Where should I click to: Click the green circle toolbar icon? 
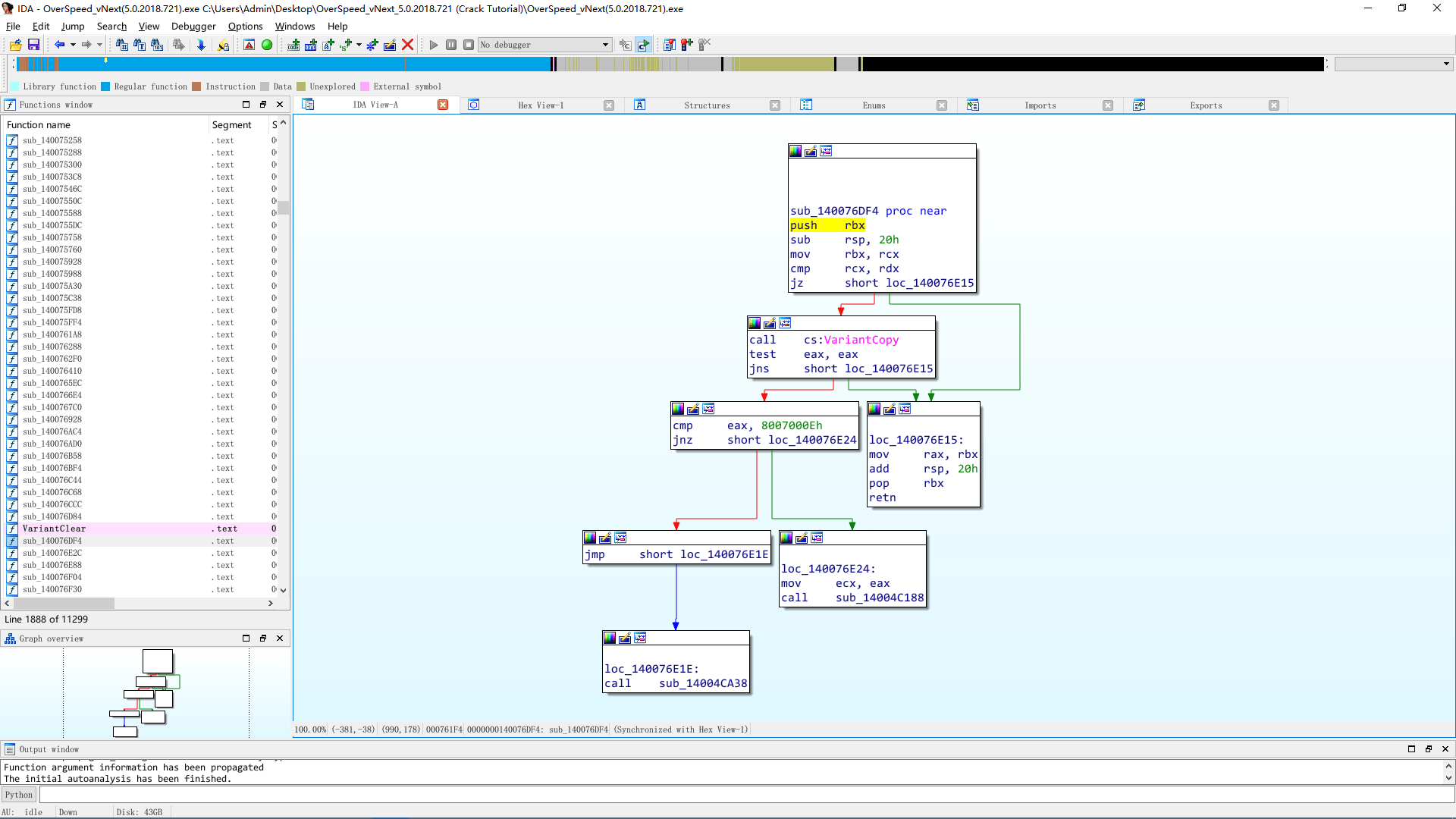click(x=267, y=45)
